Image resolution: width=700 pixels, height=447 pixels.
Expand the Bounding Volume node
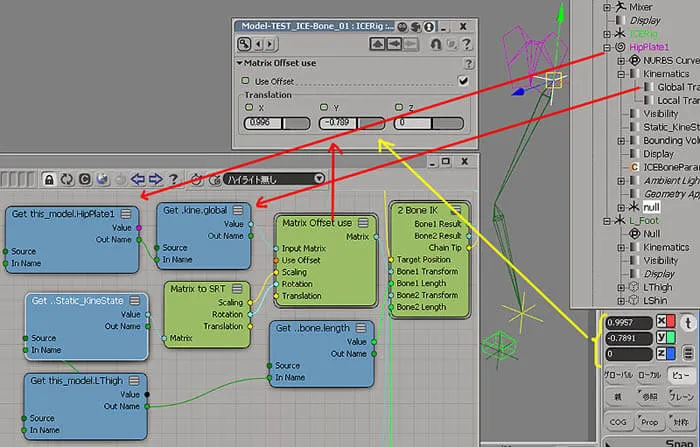(x=621, y=141)
